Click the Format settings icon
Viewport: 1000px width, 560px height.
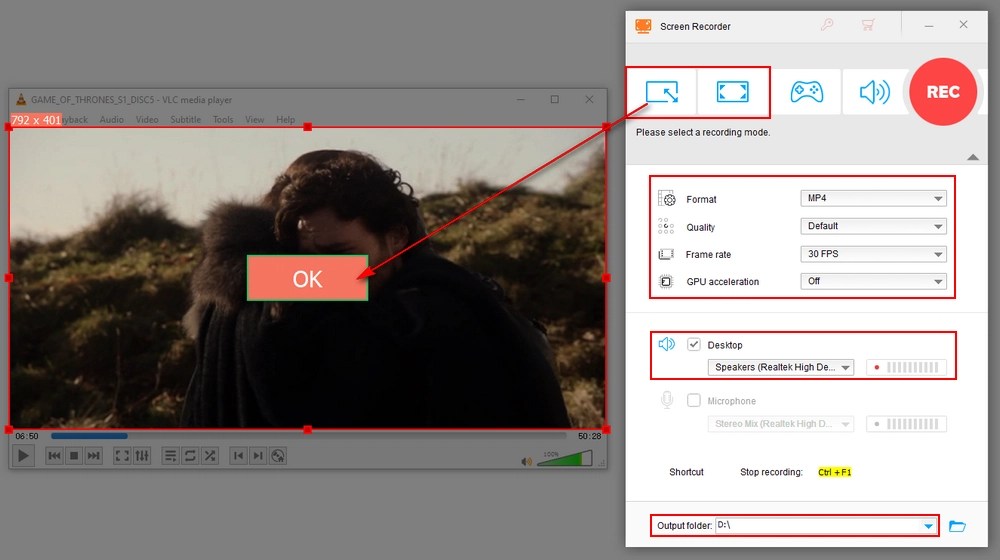click(x=666, y=198)
